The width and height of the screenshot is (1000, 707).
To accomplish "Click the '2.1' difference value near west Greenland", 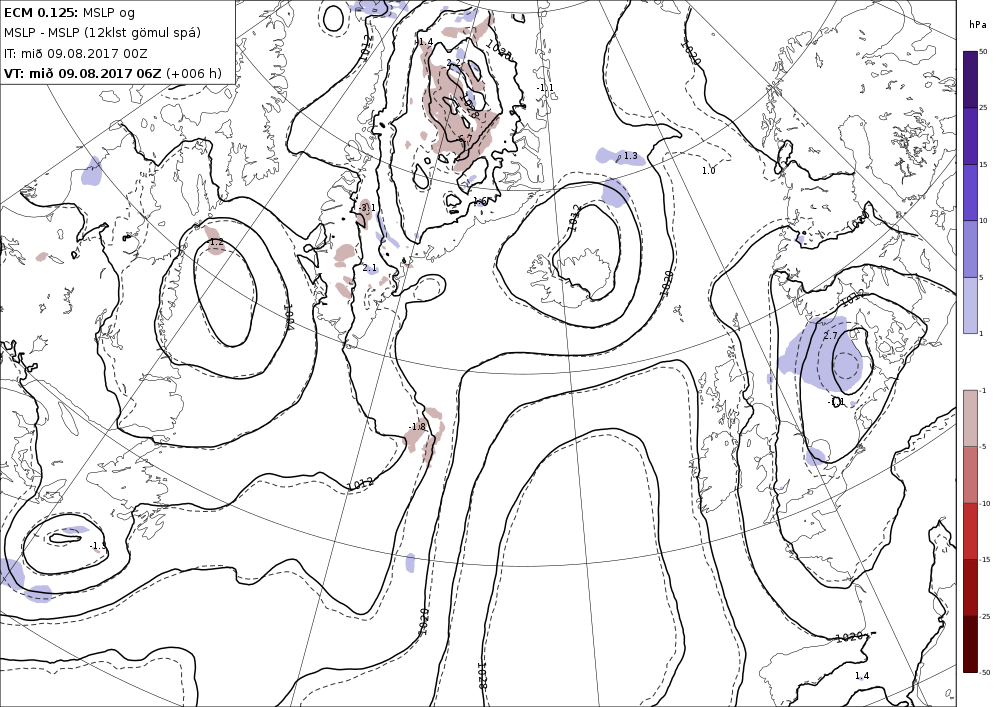I will pyautogui.click(x=370, y=268).
